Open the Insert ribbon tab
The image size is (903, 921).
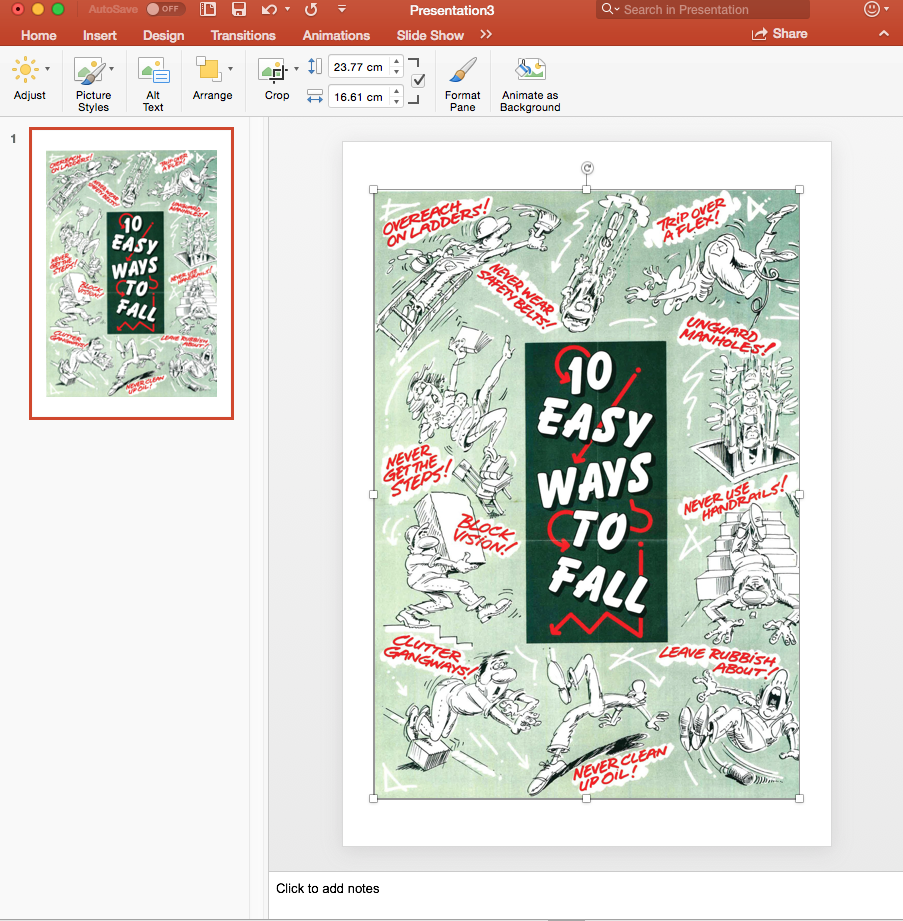[x=99, y=35]
